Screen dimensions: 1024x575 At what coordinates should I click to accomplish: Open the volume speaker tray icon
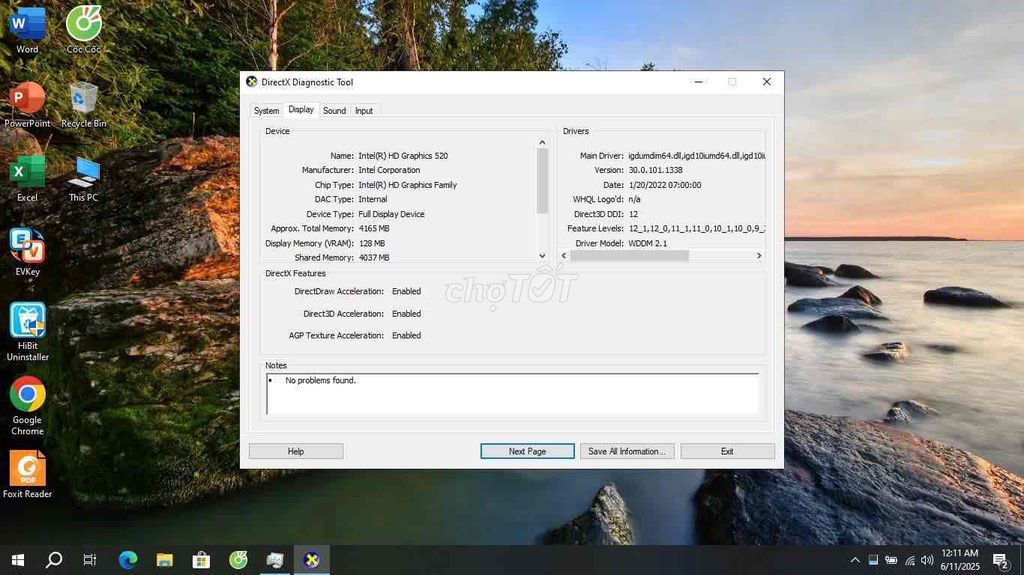tap(927, 560)
